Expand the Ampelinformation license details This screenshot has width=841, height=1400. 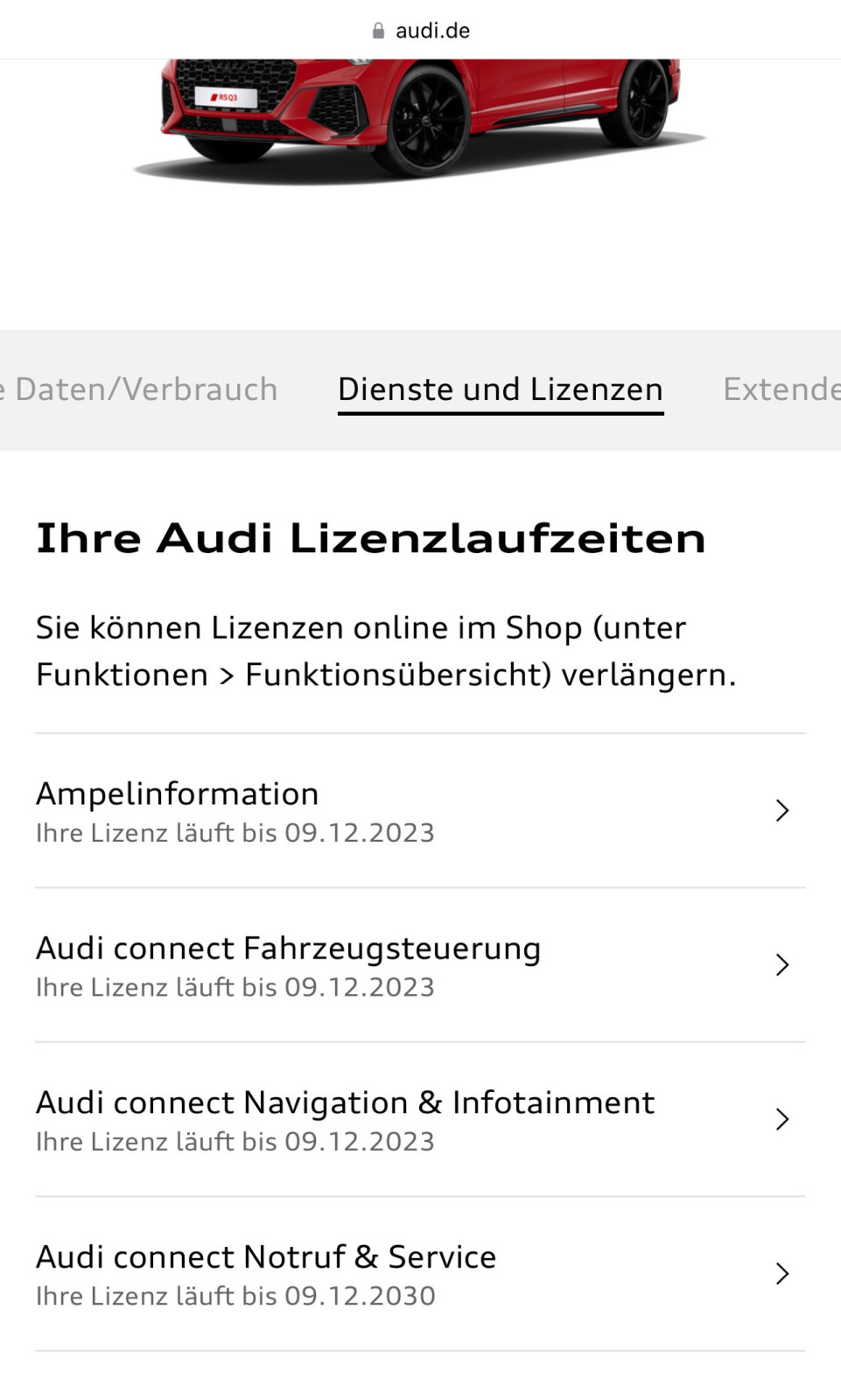pyautogui.click(x=420, y=809)
